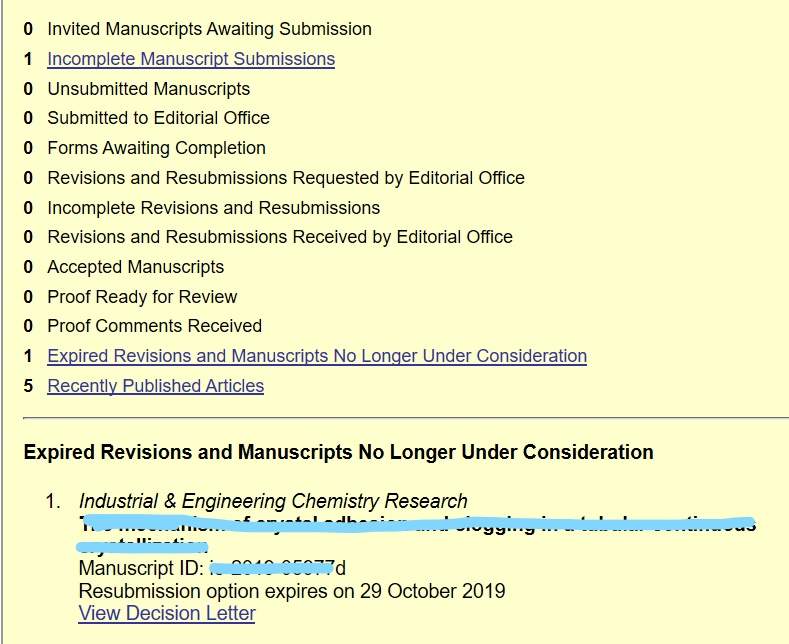This screenshot has width=789, height=644.
Task: Click the Invited Manuscripts Awaiting Submission row
Action: (209, 29)
